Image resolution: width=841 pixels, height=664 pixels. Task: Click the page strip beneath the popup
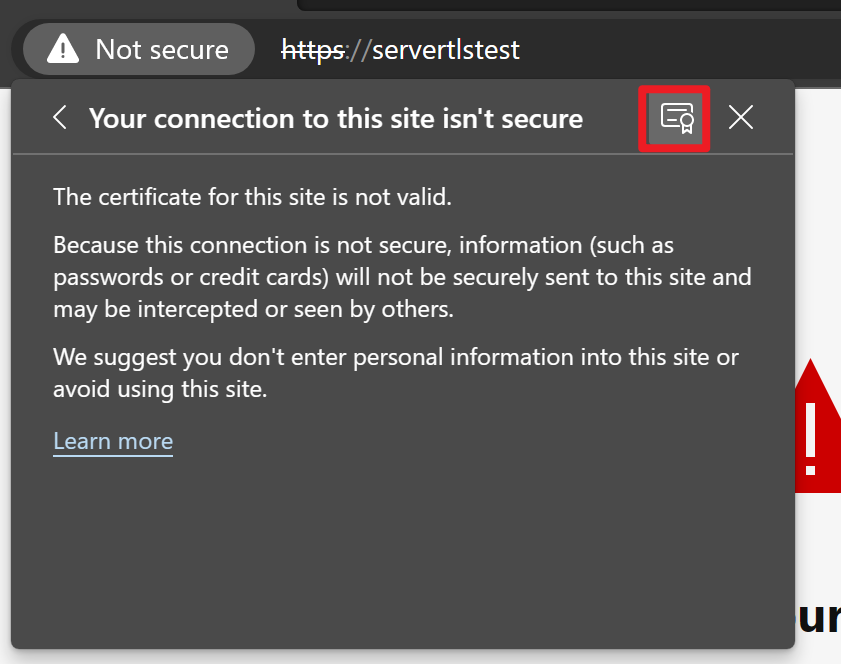[400, 657]
